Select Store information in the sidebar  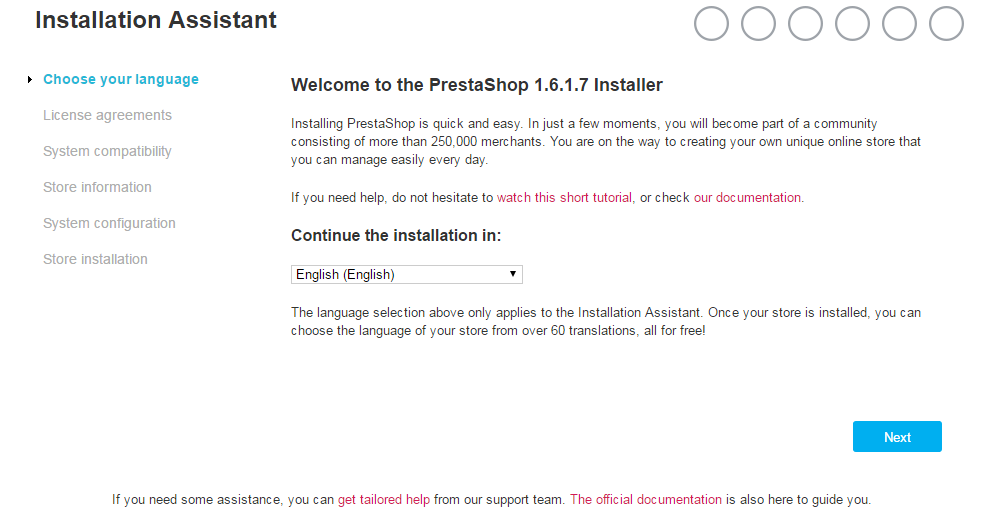point(97,187)
